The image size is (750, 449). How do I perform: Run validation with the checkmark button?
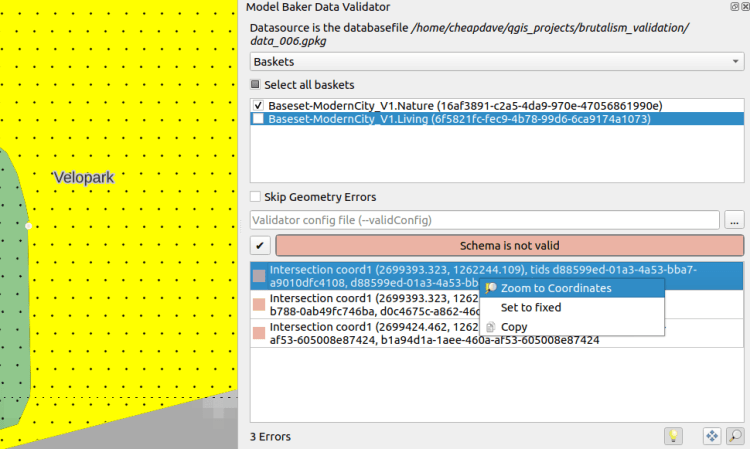click(x=260, y=246)
